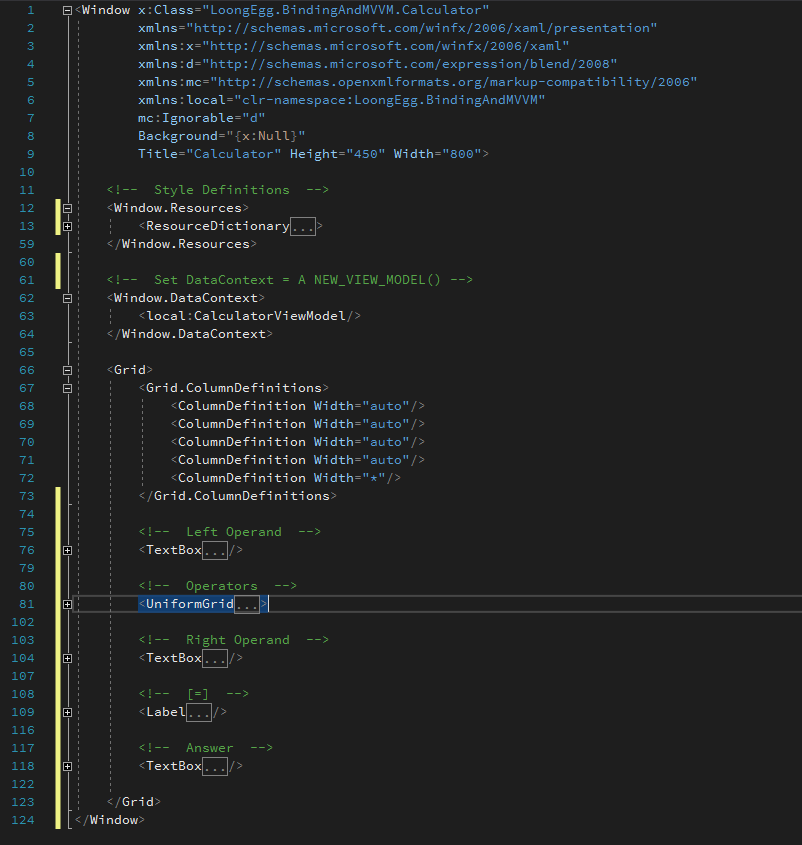Expand the ResourceDictionary plus toggle in the margin
This screenshot has width=802, height=845.
point(67,227)
